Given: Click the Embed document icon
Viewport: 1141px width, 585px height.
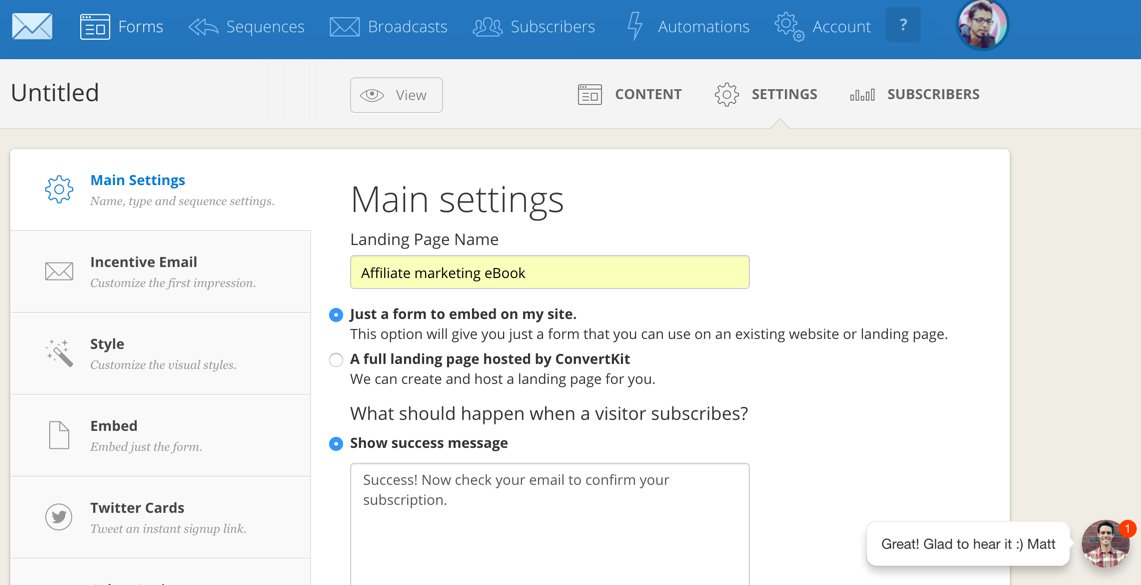Looking at the screenshot, I should coord(59,435).
